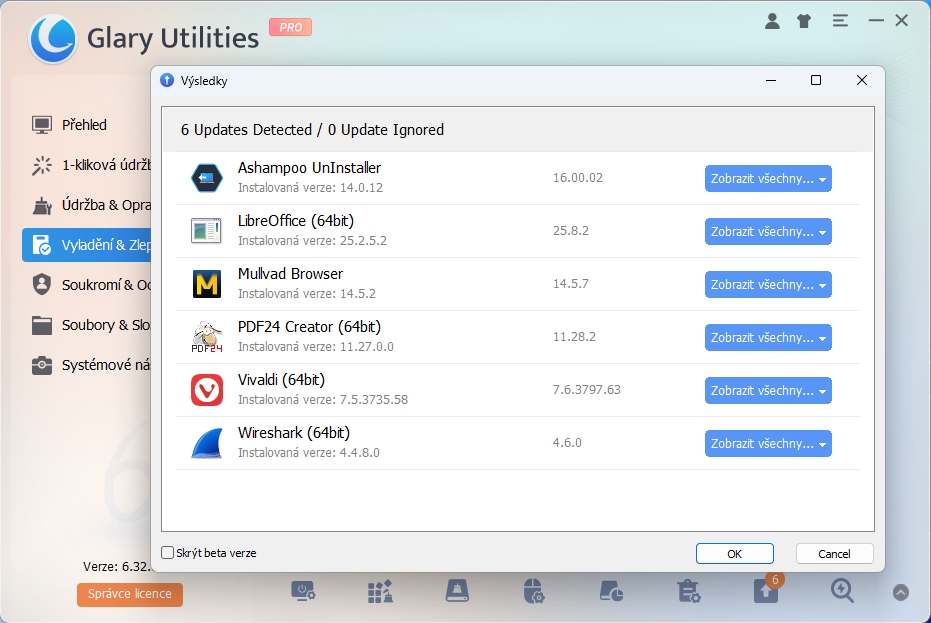The height and width of the screenshot is (623, 931).
Task: Expand Zobrazit všechny dropdown for Wireshark
Action: (x=768, y=444)
